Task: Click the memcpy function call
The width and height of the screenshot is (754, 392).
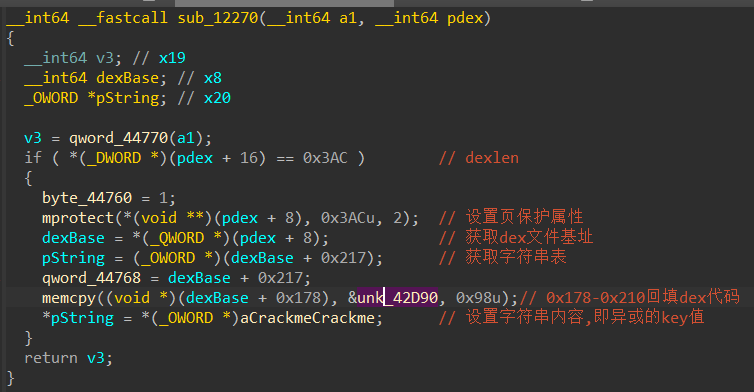Action: [x=69, y=298]
